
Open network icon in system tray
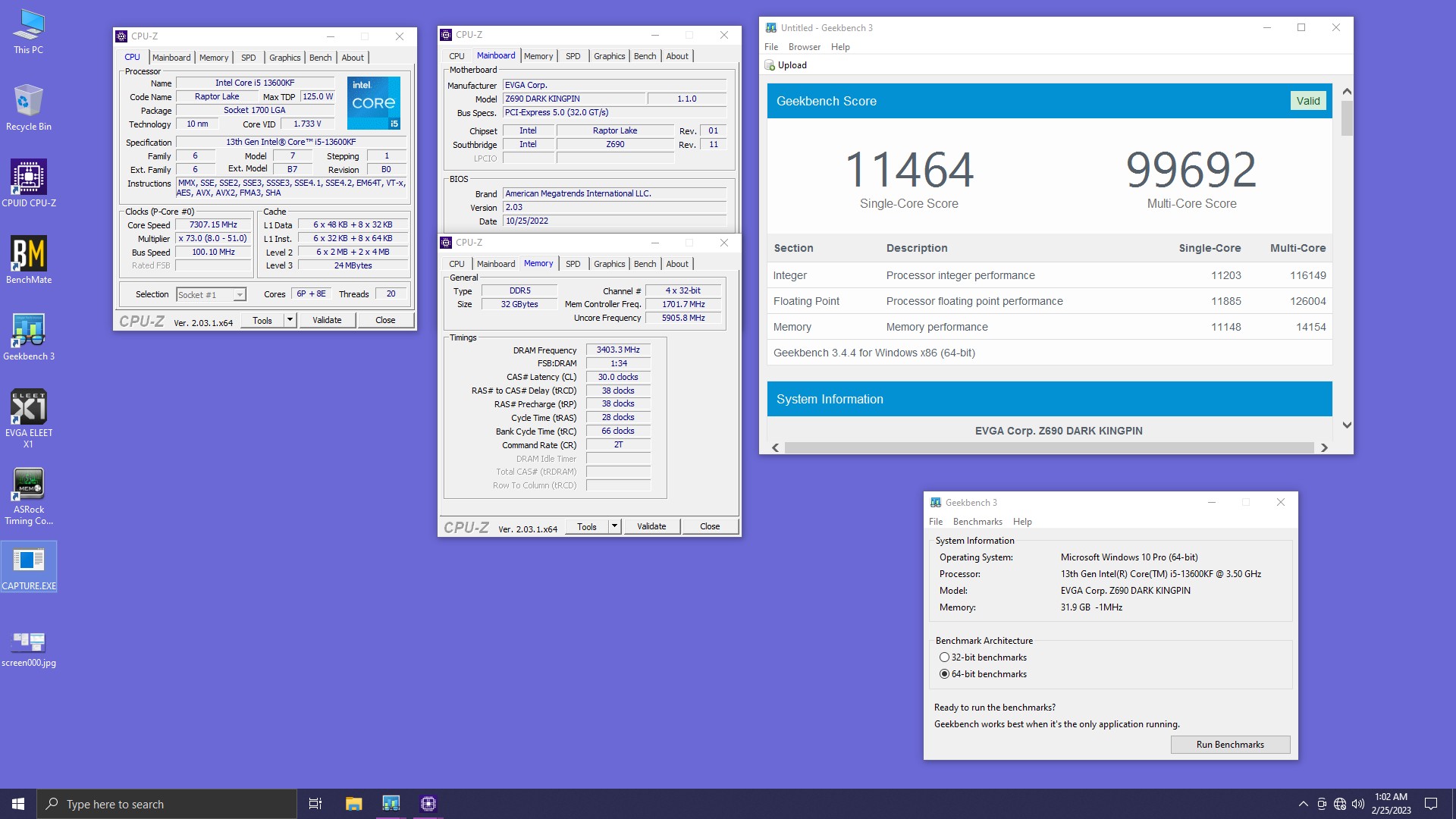tap(1340, 804)
